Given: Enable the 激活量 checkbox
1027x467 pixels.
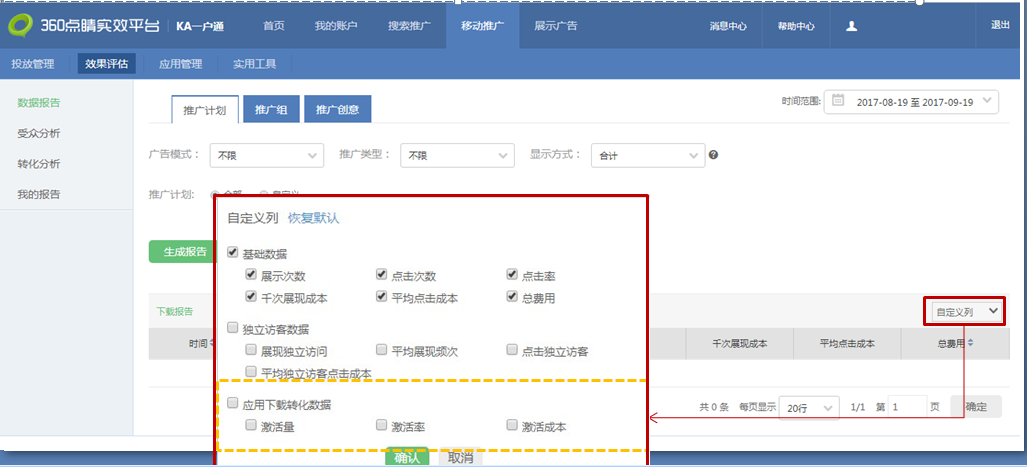Looking at the screenshot, I should [252, 426].
